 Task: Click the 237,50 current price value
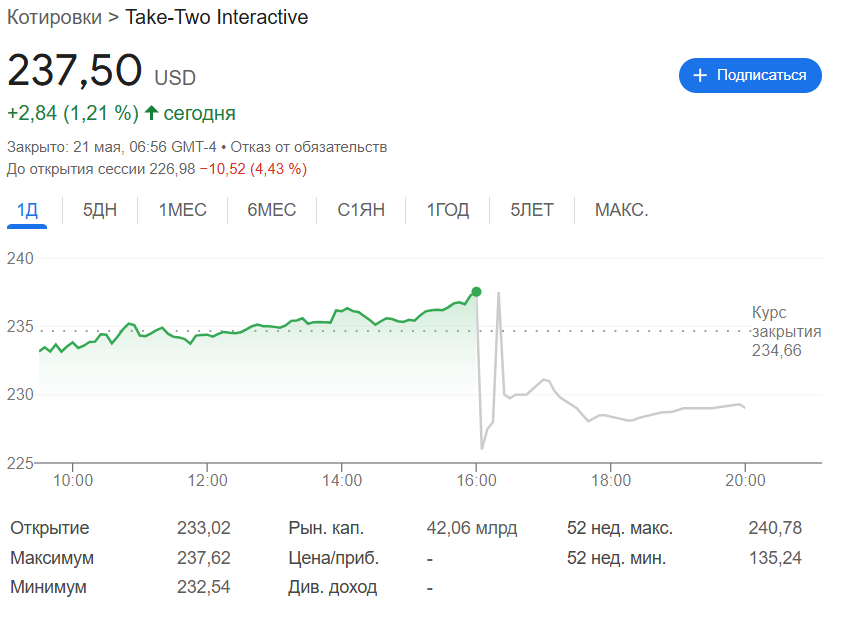coord(75,71)
